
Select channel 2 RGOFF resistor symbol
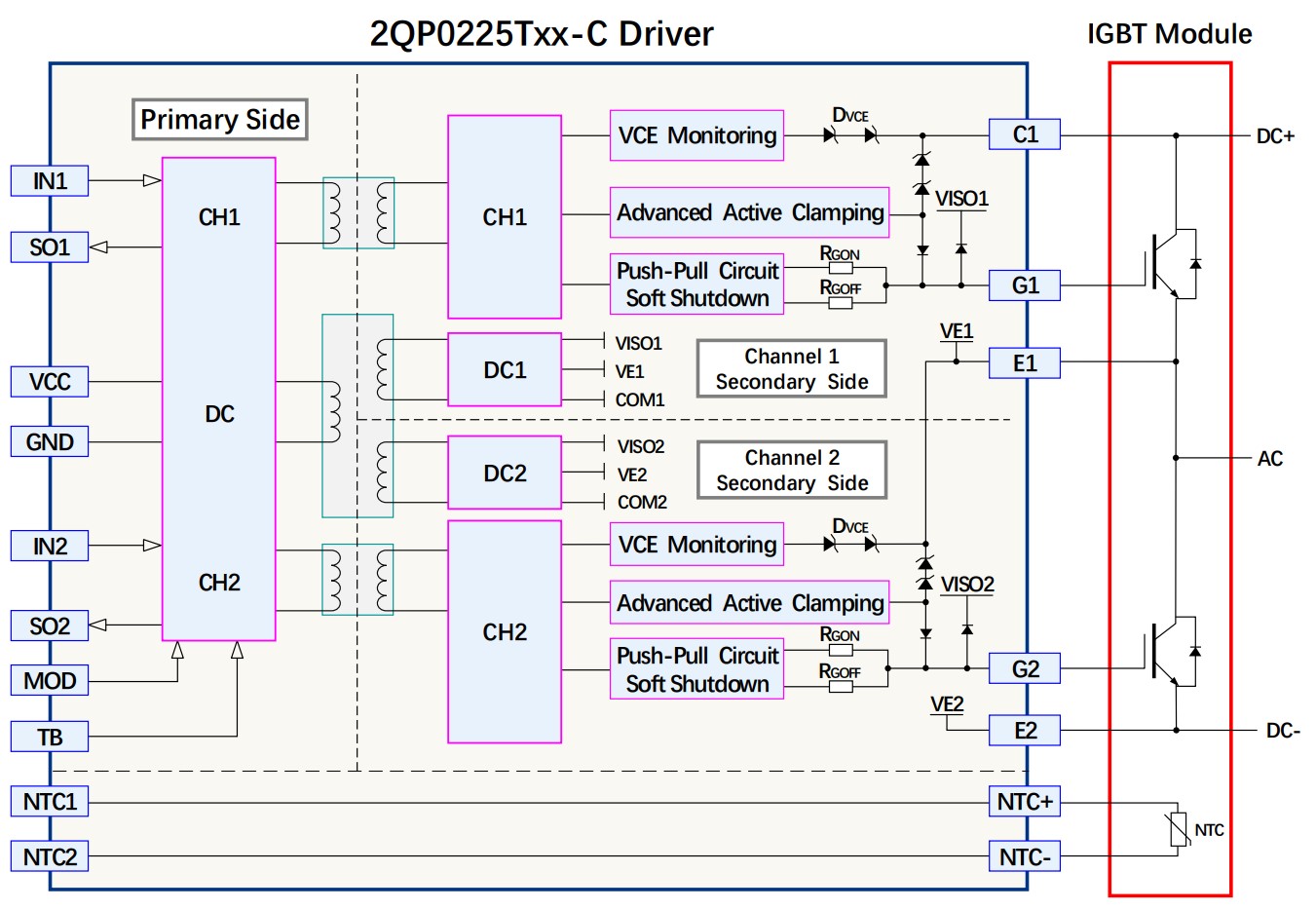click(x=840, y=687)
